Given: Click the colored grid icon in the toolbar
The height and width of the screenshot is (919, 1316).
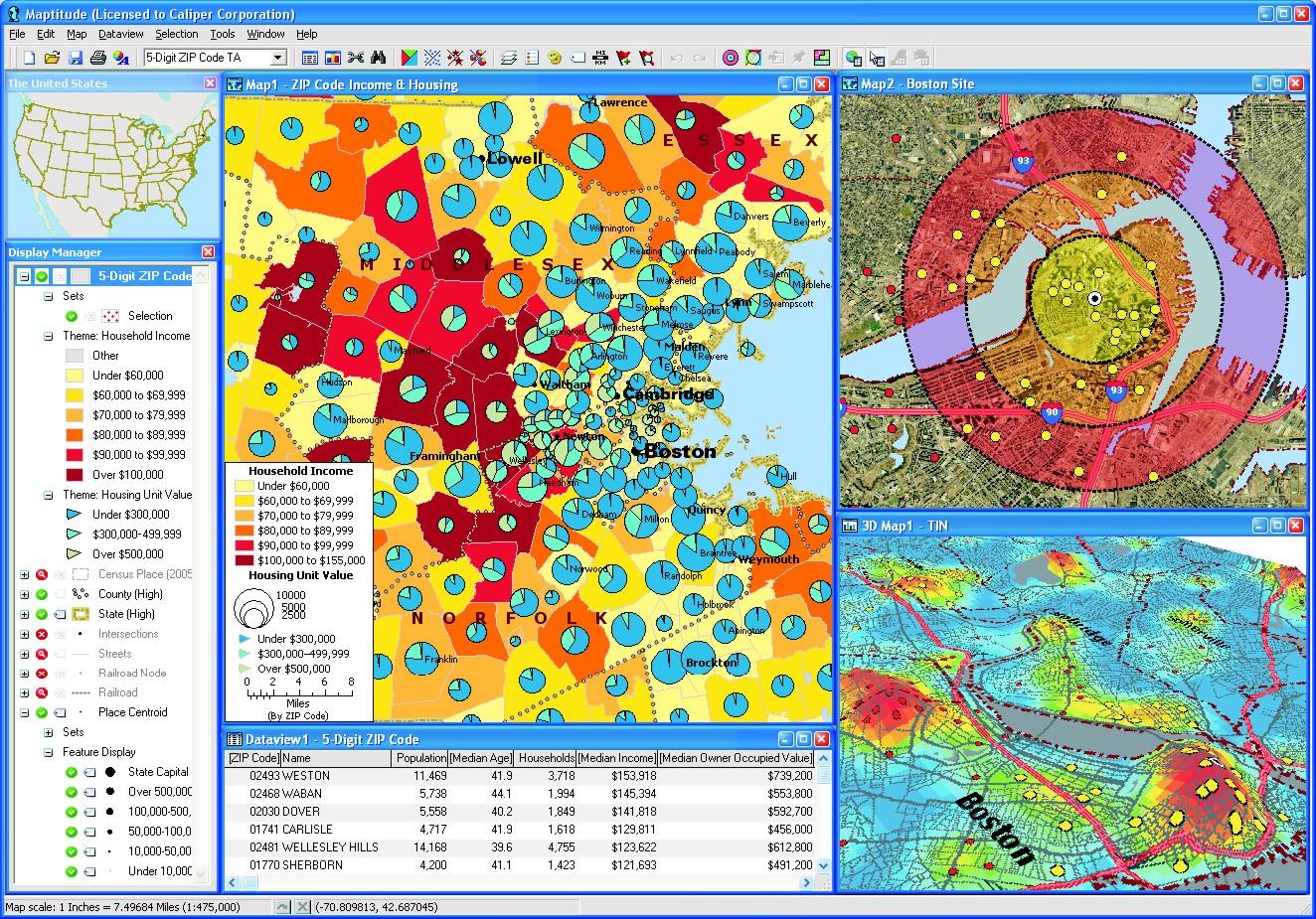Looking at the screenshot, I should coord(822,58).
